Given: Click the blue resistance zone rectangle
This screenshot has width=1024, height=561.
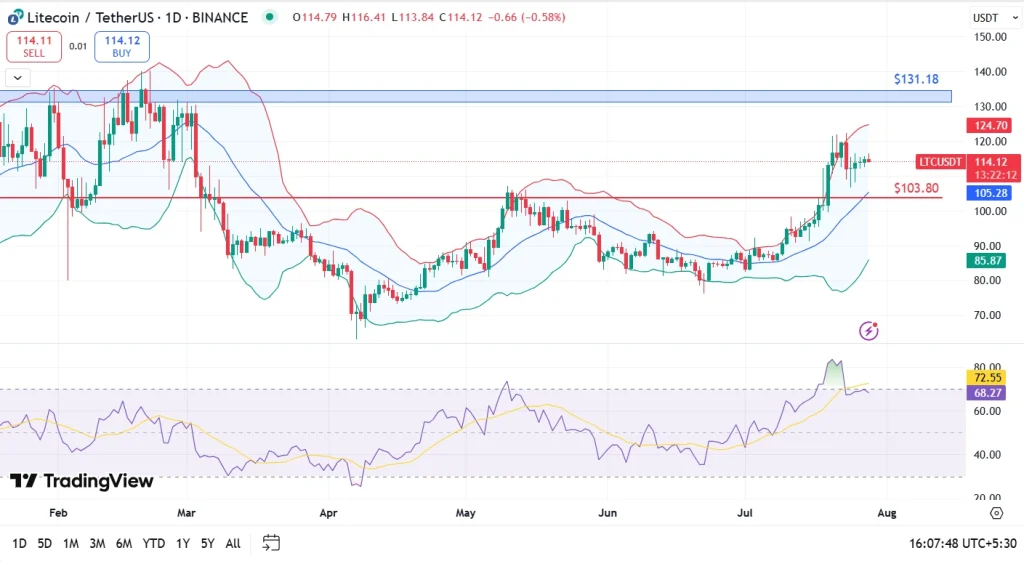Looking at the screenshot, I should pos(500,97).
